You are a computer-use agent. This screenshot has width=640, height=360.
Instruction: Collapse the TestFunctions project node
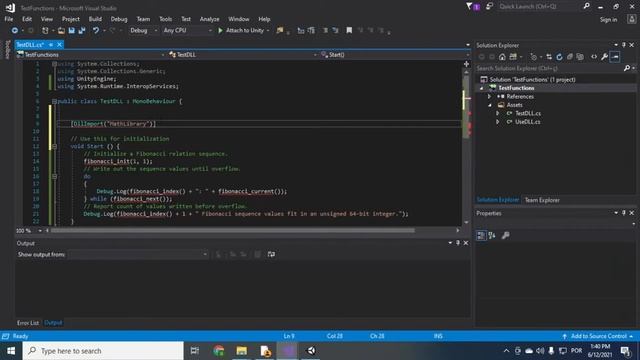(482, 88)
